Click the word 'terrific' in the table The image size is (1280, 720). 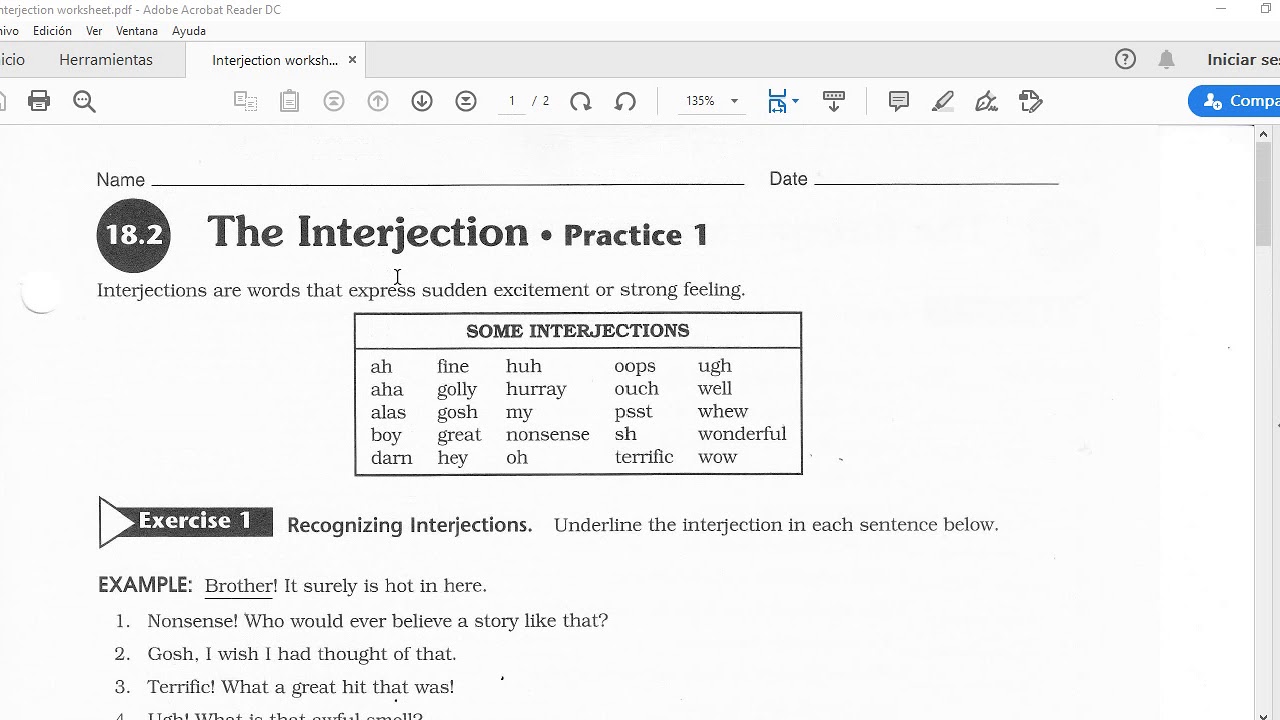pyautogui.click(x=644, y=457)
